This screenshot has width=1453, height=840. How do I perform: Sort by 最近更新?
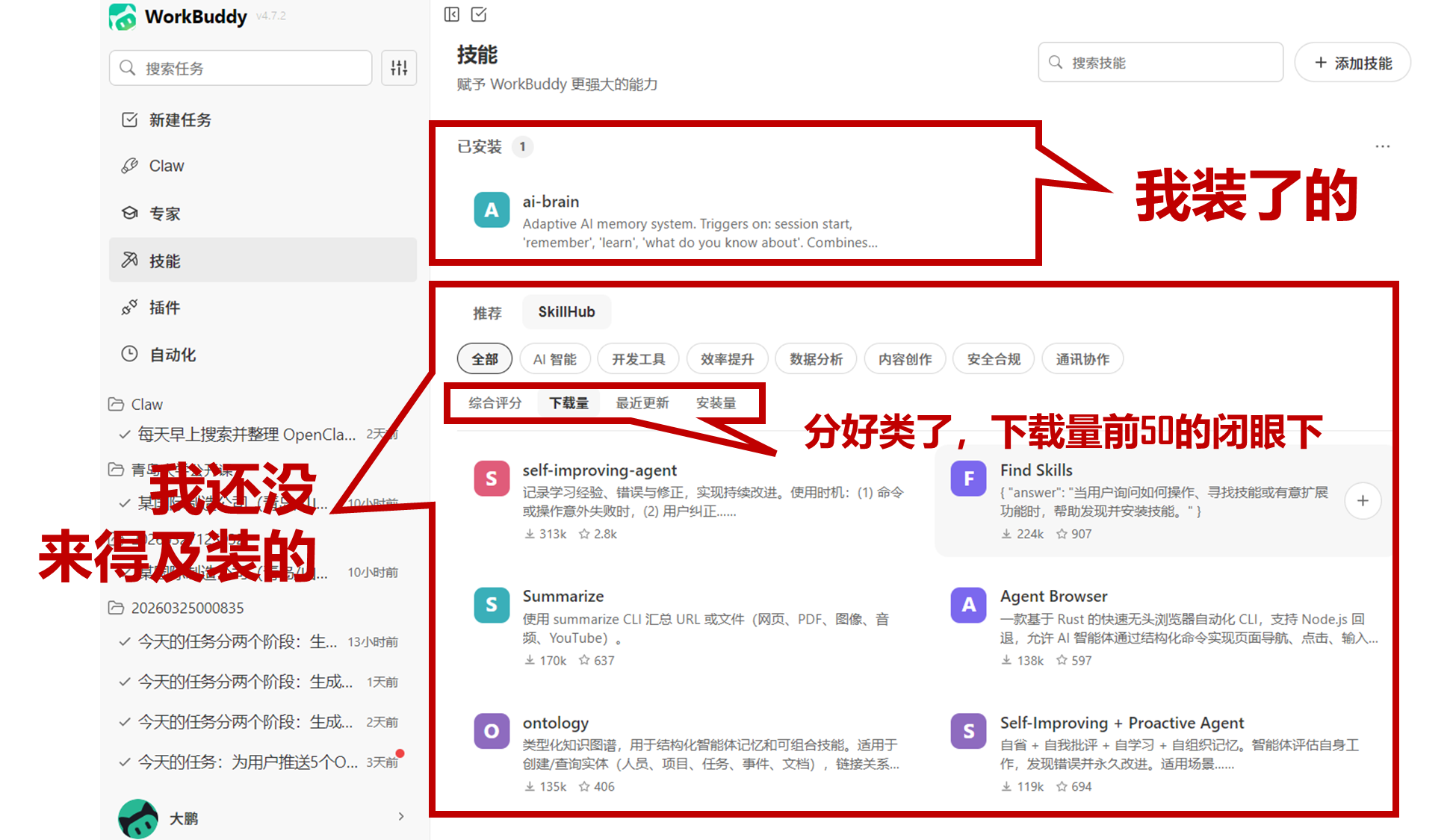pos(642,403)
